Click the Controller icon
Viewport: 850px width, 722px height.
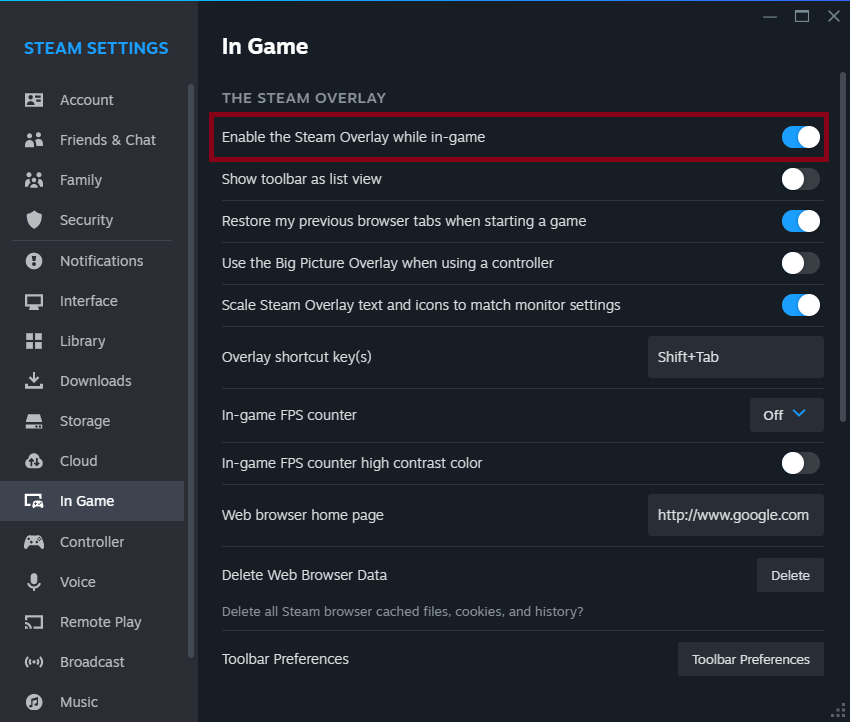click(35, 542)
